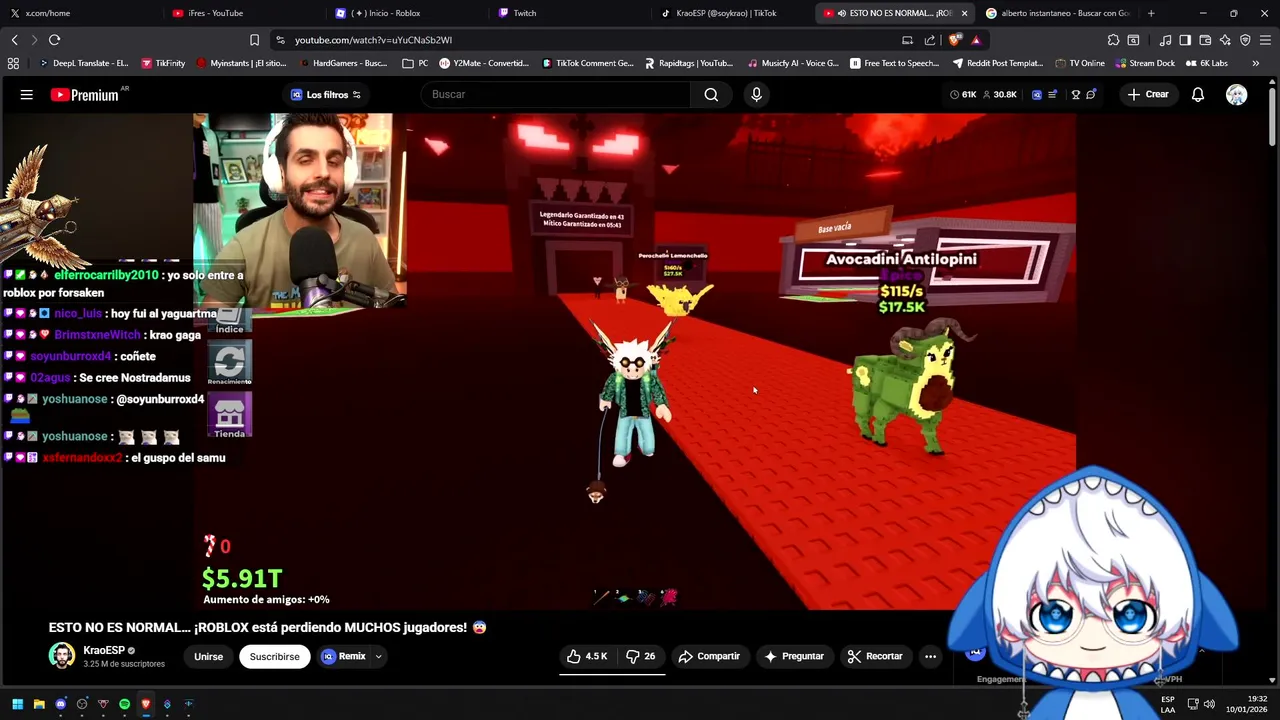Bookmark this page with bookmark icon
The height and width of the screenshot is (720, 1280).
click(254, 40)
